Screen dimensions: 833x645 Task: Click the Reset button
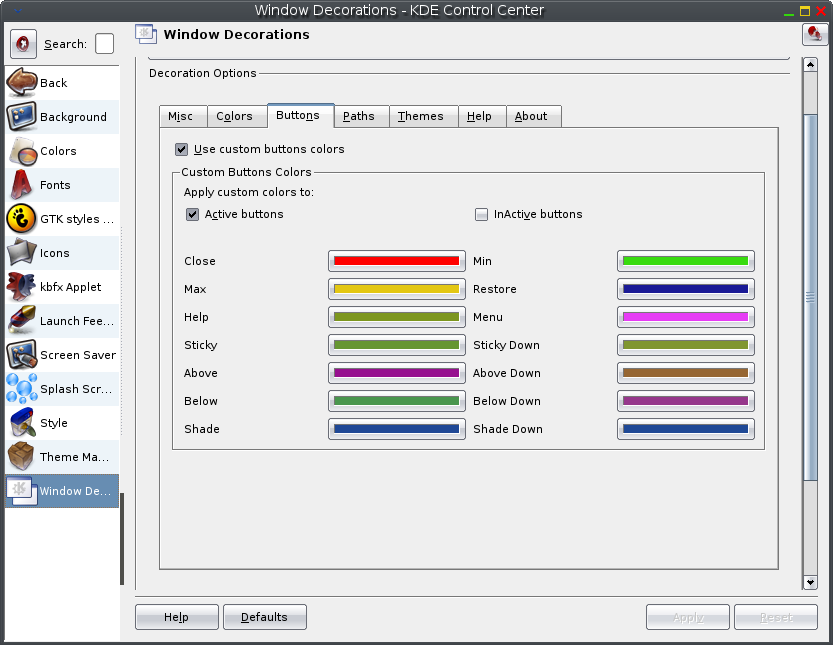[x=776, y=617]
